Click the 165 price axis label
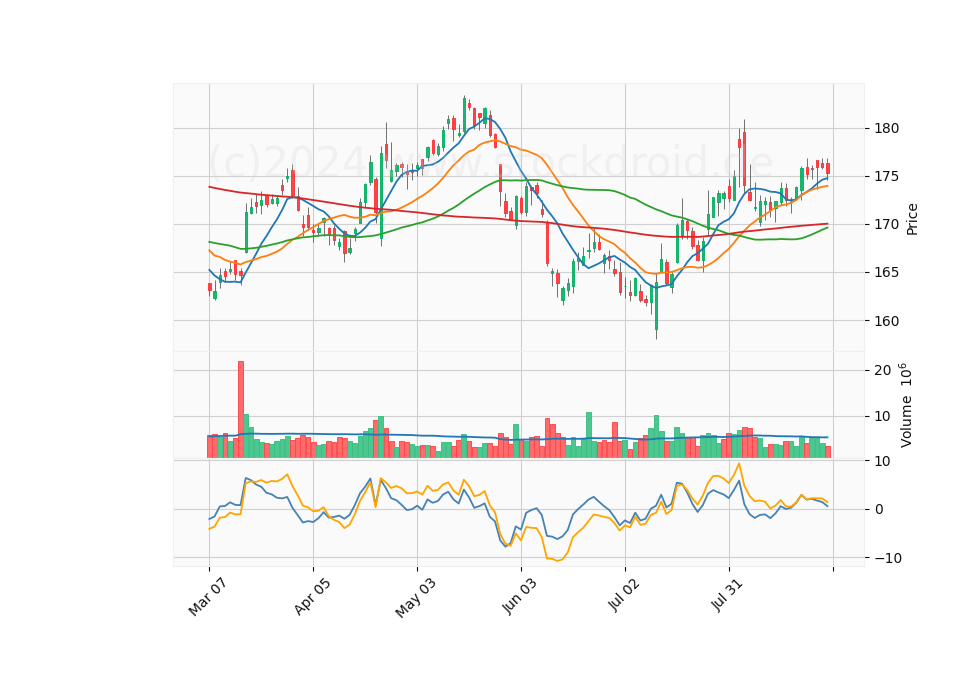Screen dimensions: 960x690 click(x=887, y=272)
